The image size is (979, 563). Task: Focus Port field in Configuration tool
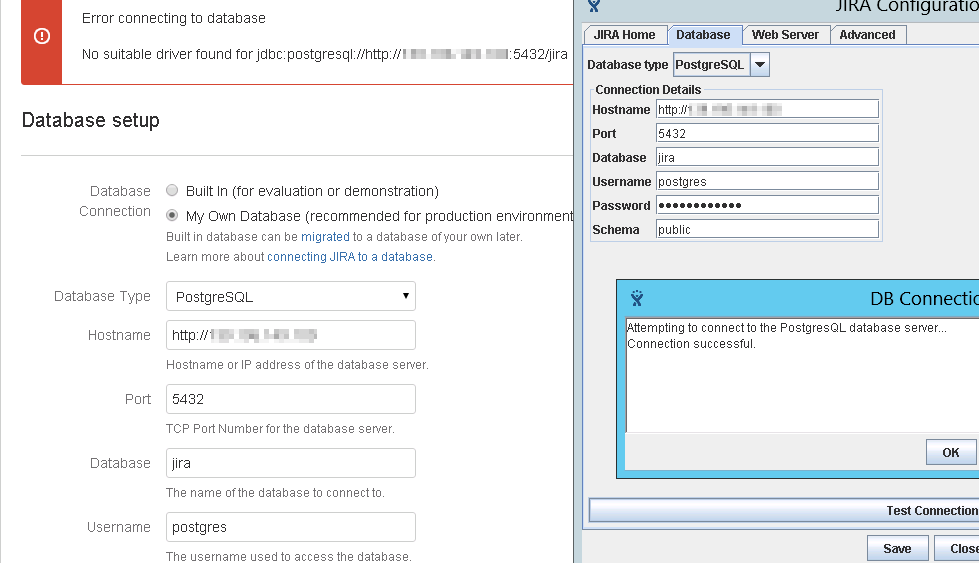[x=767, y=133]
